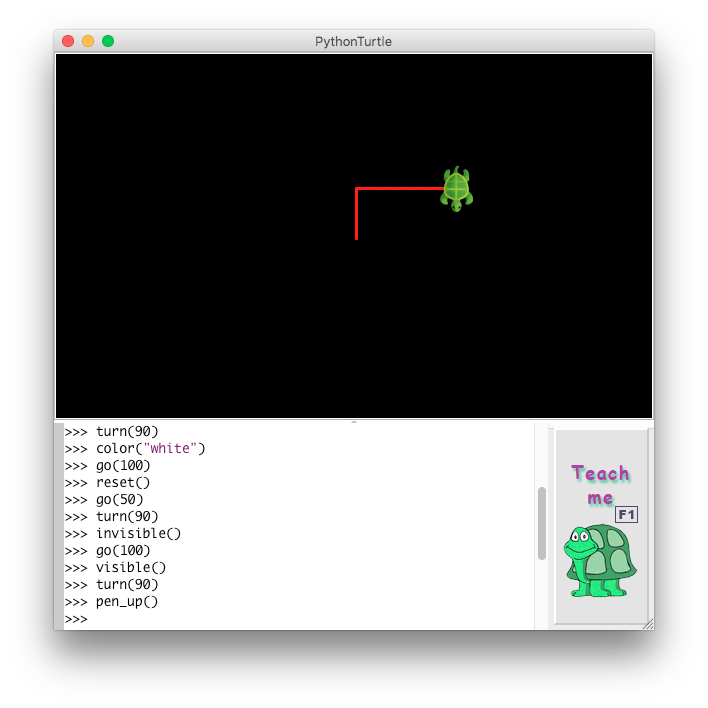Minimize the window with the yellow button
This screenshot has height=708, width=708.
pyautogui.click(x=88, y=41)
